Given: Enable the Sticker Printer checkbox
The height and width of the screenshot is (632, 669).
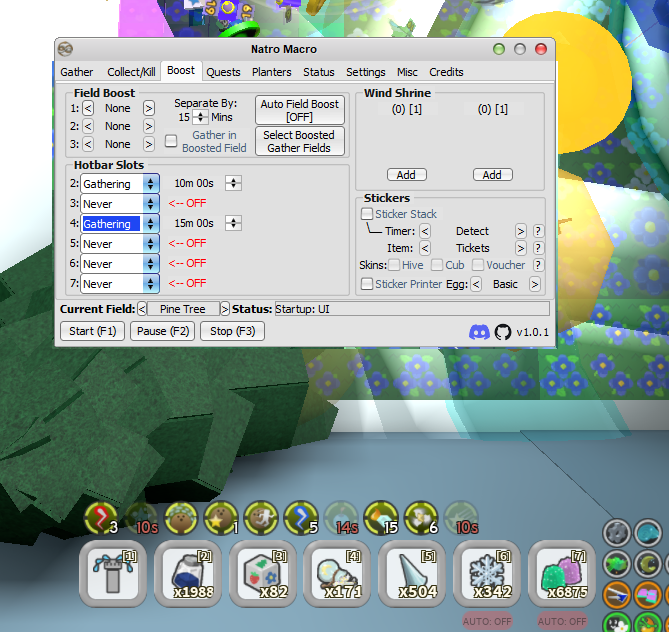Looking at the screenshot, I should 367,284.
